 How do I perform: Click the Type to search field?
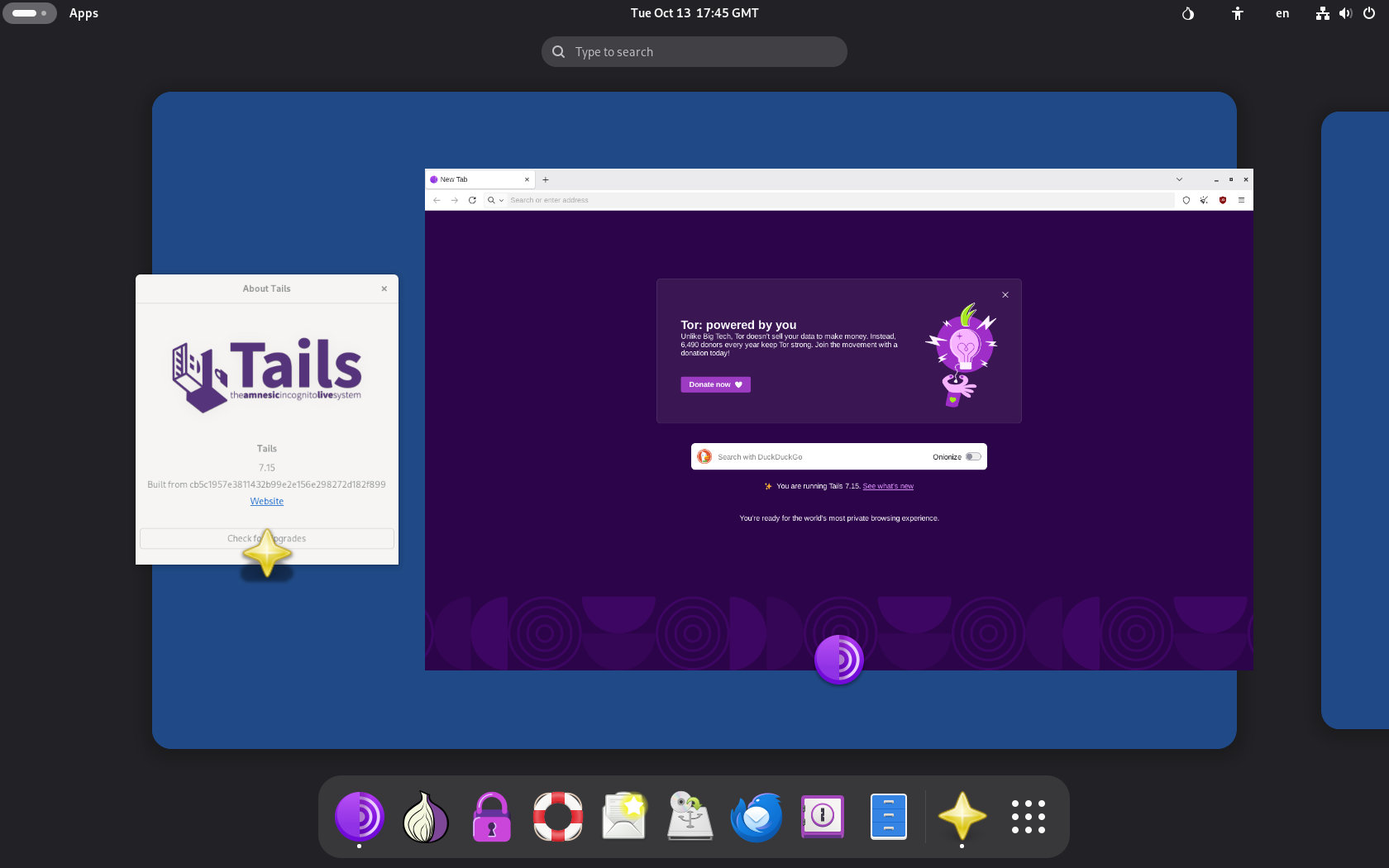click(x=694, y=51)
